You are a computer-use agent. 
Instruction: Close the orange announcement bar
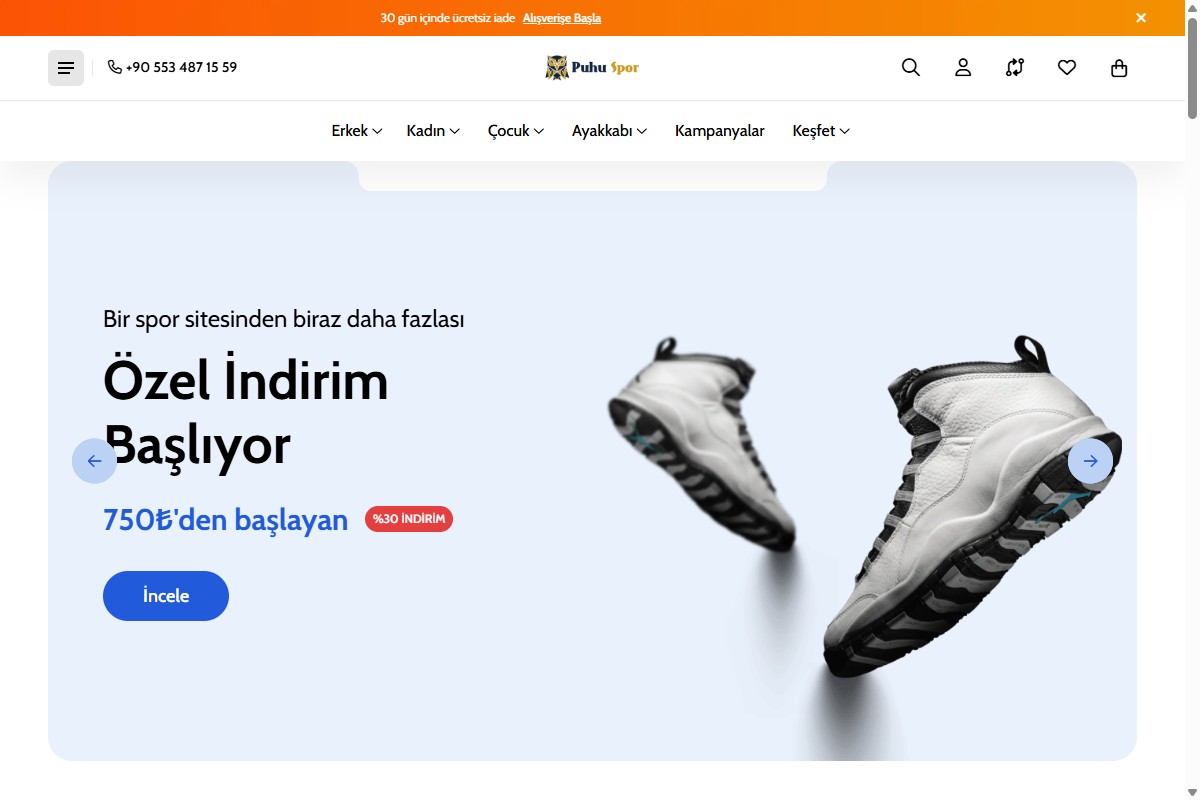(1141, 18)
